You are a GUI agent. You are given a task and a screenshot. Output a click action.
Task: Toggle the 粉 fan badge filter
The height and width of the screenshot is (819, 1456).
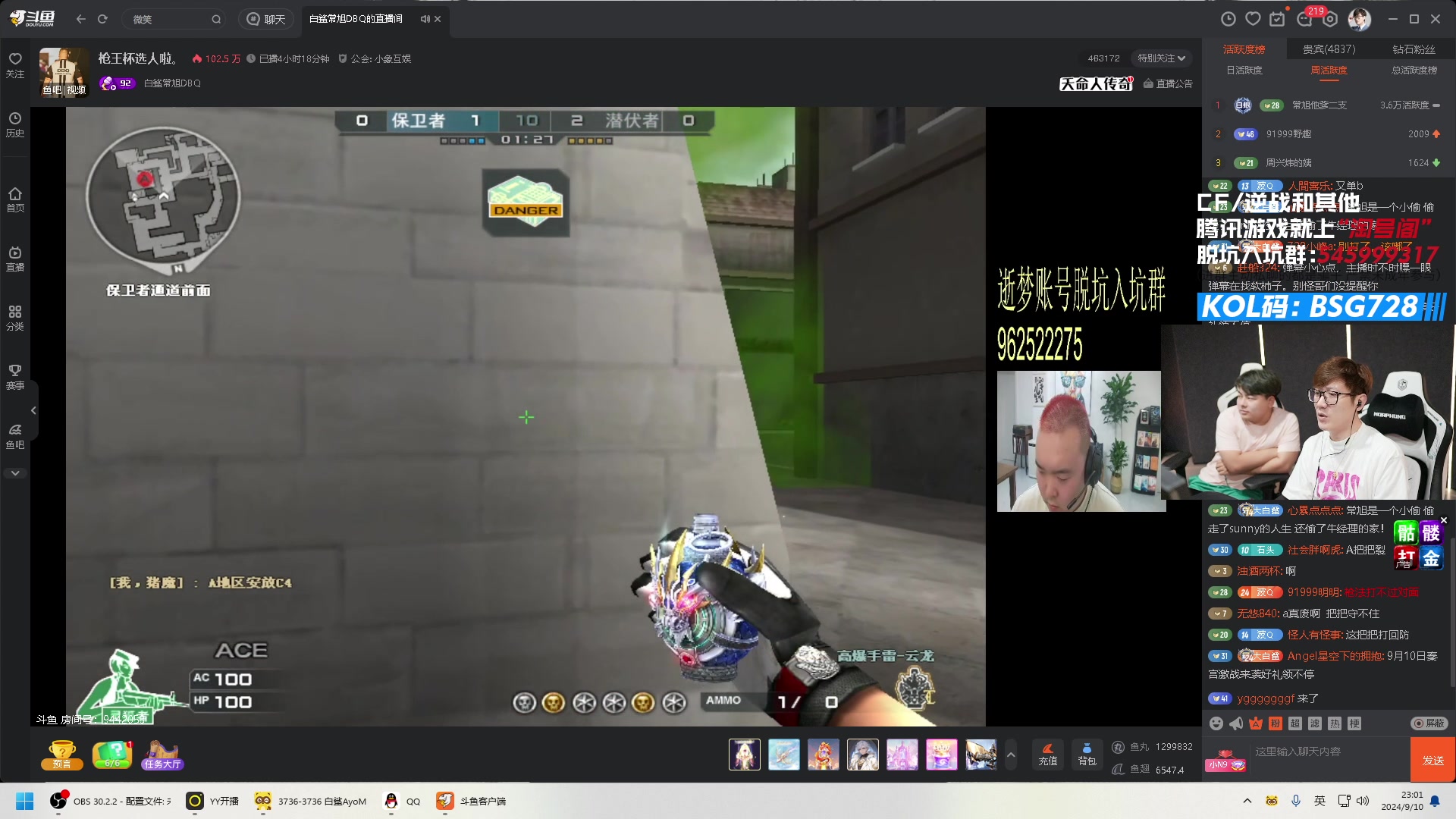[1276, 723]
